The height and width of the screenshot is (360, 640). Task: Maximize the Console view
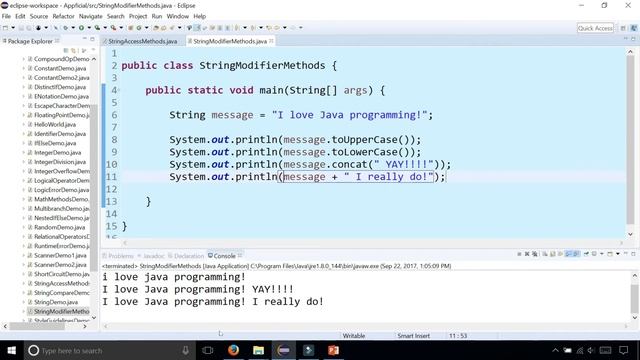coord(633,254)
